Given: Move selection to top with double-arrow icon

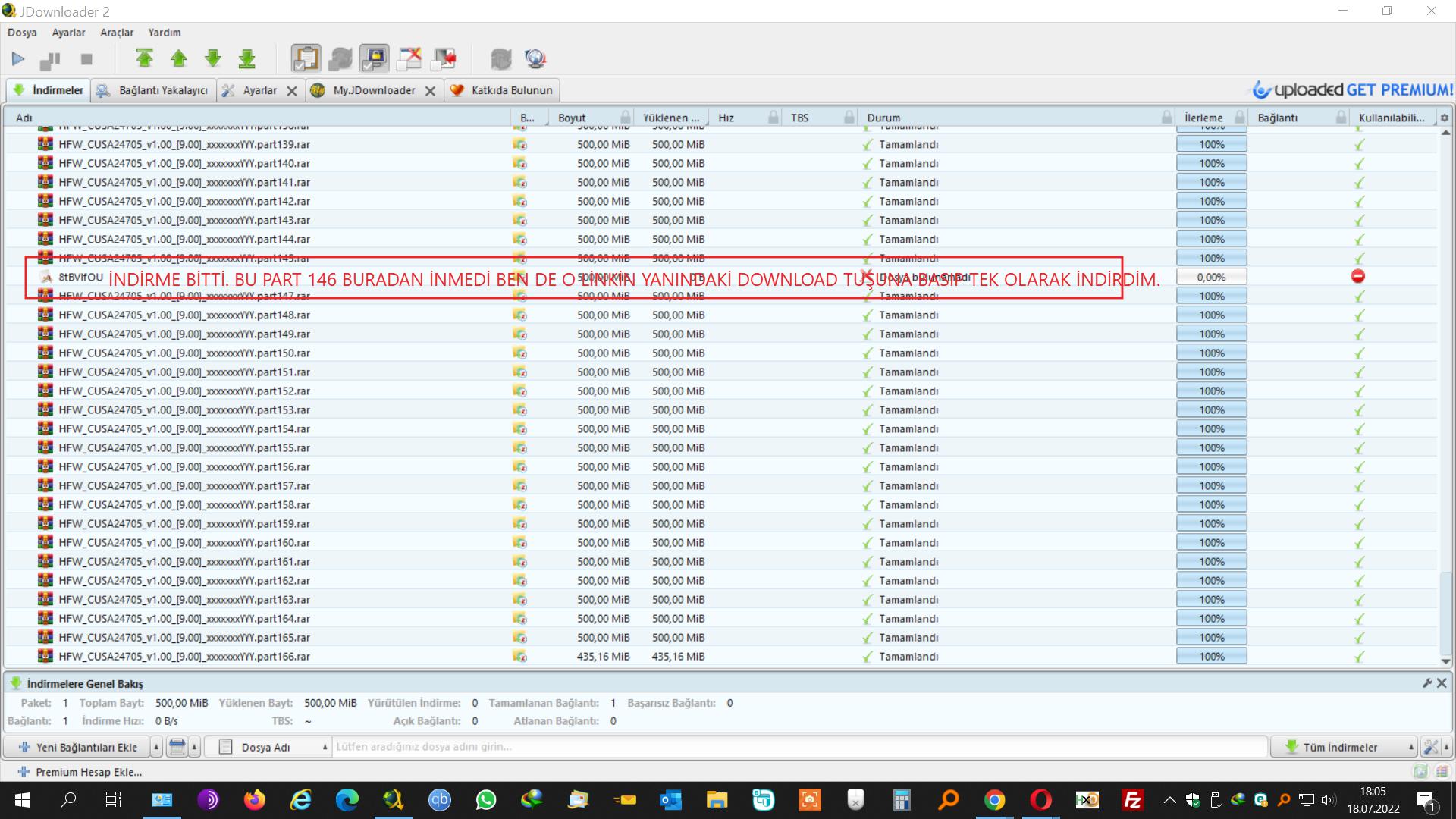Looking at the screenshot, I should pos(144,59).
